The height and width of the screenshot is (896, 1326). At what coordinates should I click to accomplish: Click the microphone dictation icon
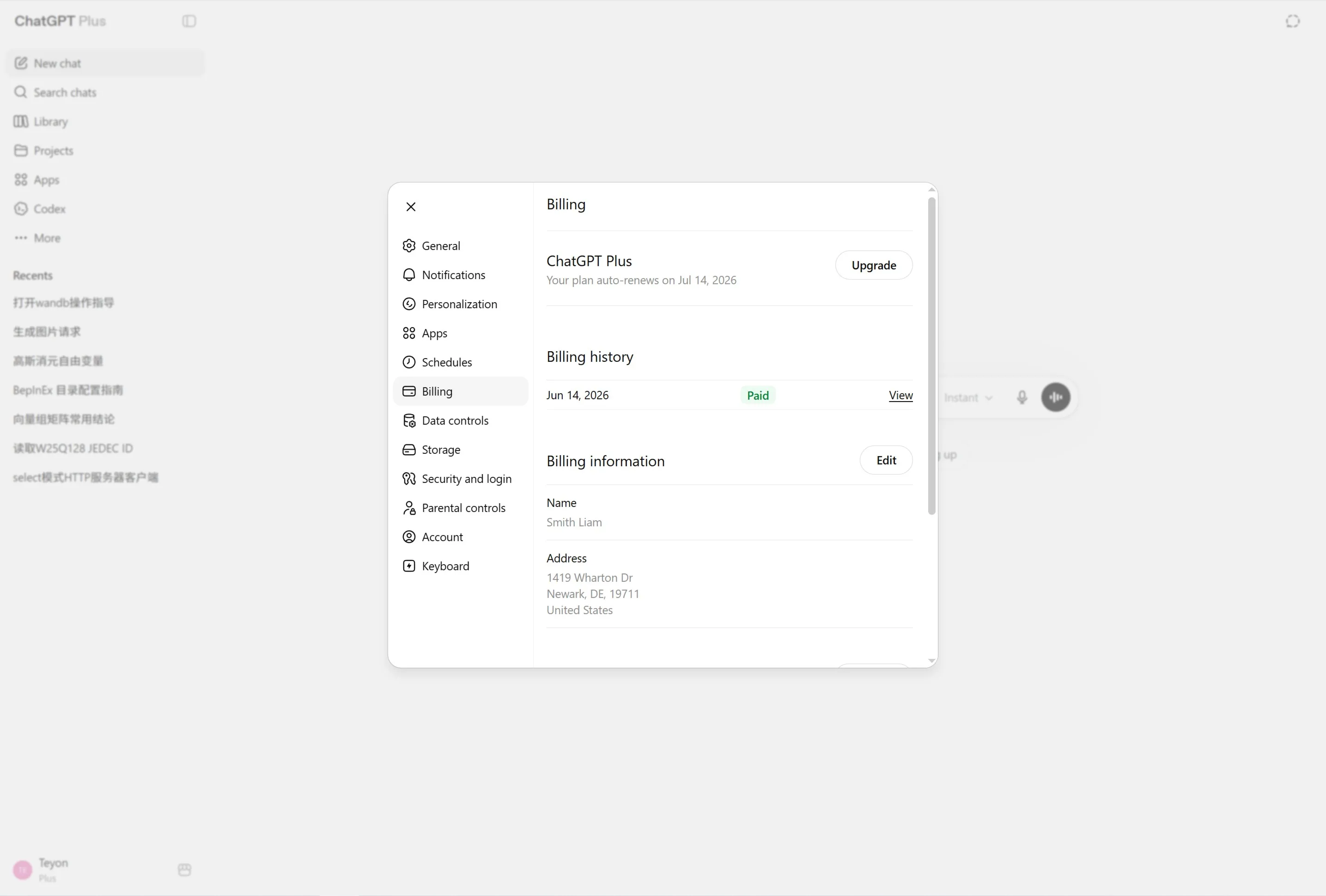pos(1022,398)
